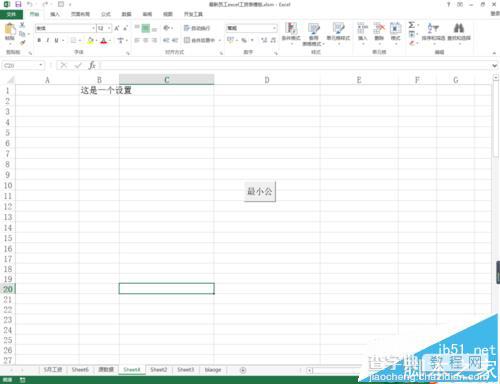Viewport: 500px width, 384px height.
Task: Save workbook via quick access toolbar
Action: [18, 4]
